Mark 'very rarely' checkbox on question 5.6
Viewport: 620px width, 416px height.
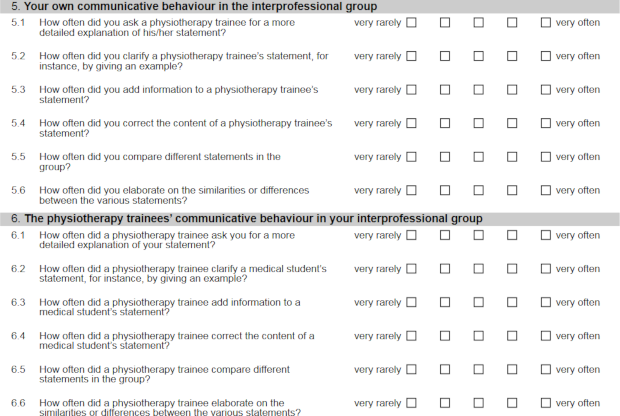411,190
